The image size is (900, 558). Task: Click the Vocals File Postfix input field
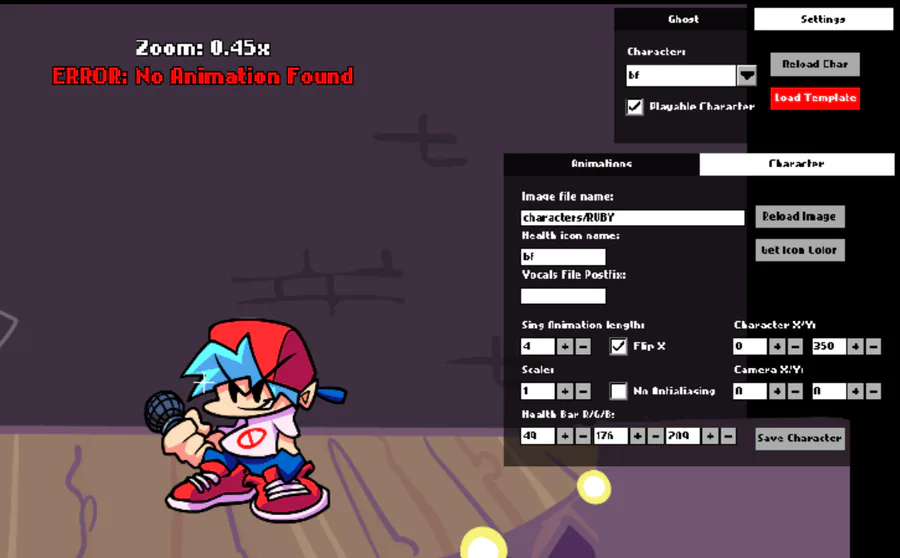coord(563,296)
